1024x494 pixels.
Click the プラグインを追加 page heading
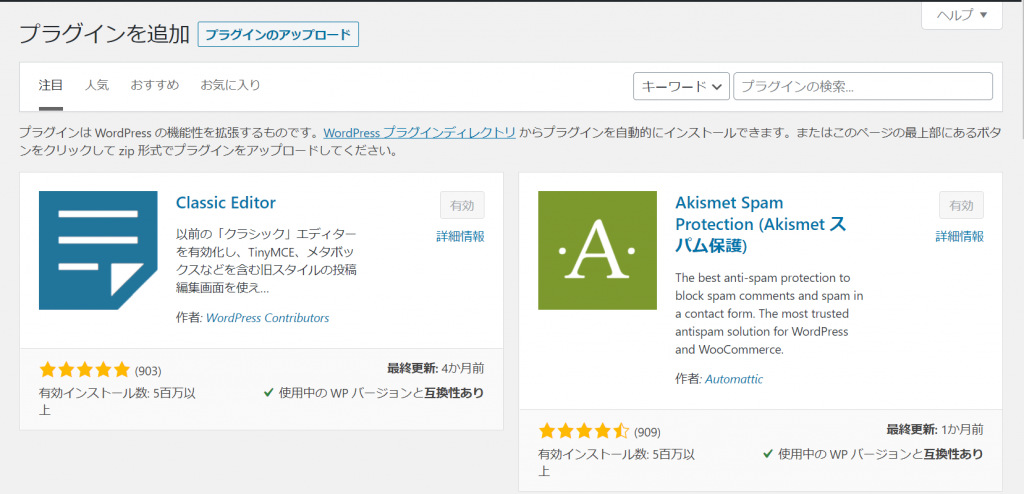(104, 34)
